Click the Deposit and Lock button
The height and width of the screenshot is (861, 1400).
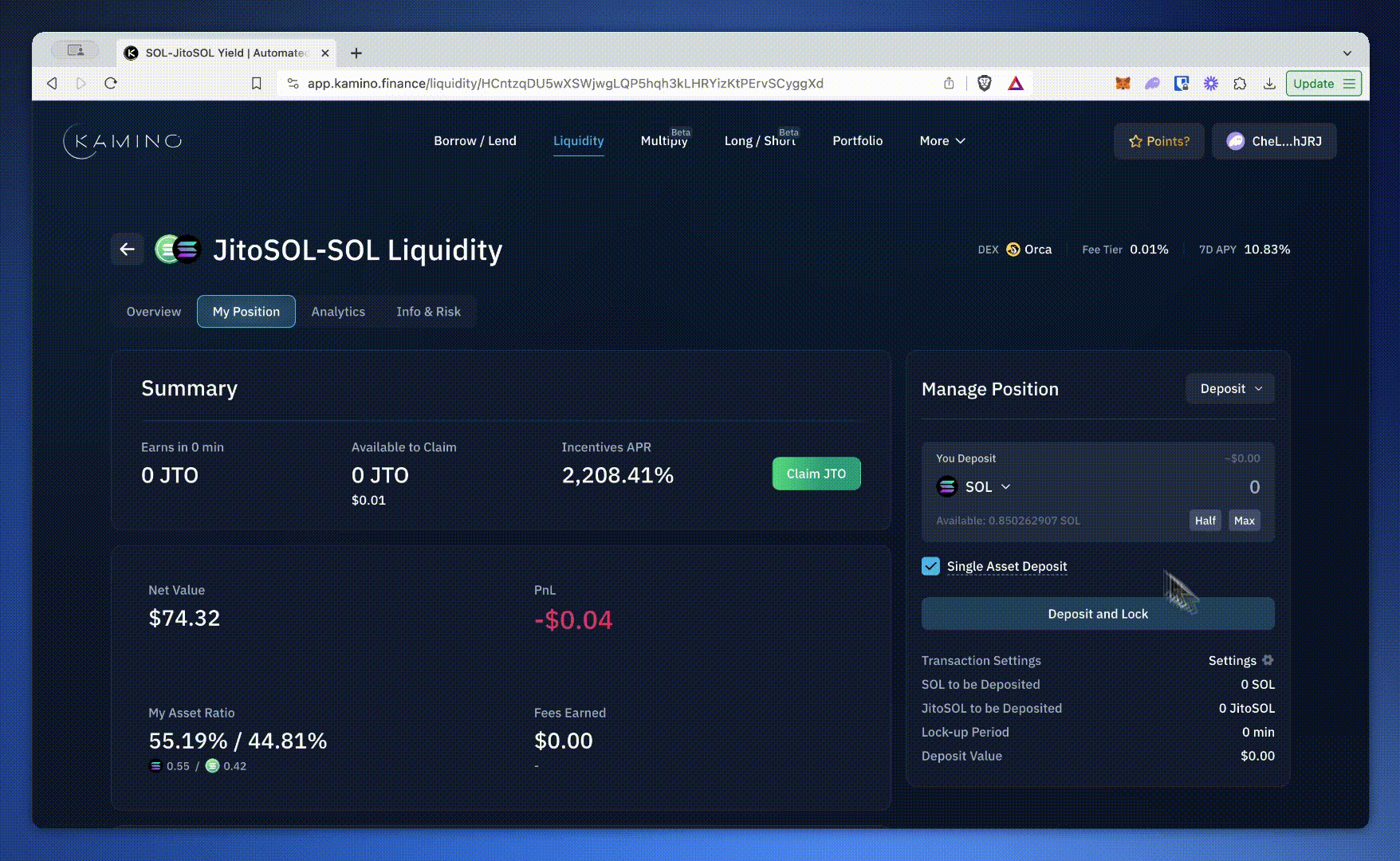click(x=1097, y=614)
